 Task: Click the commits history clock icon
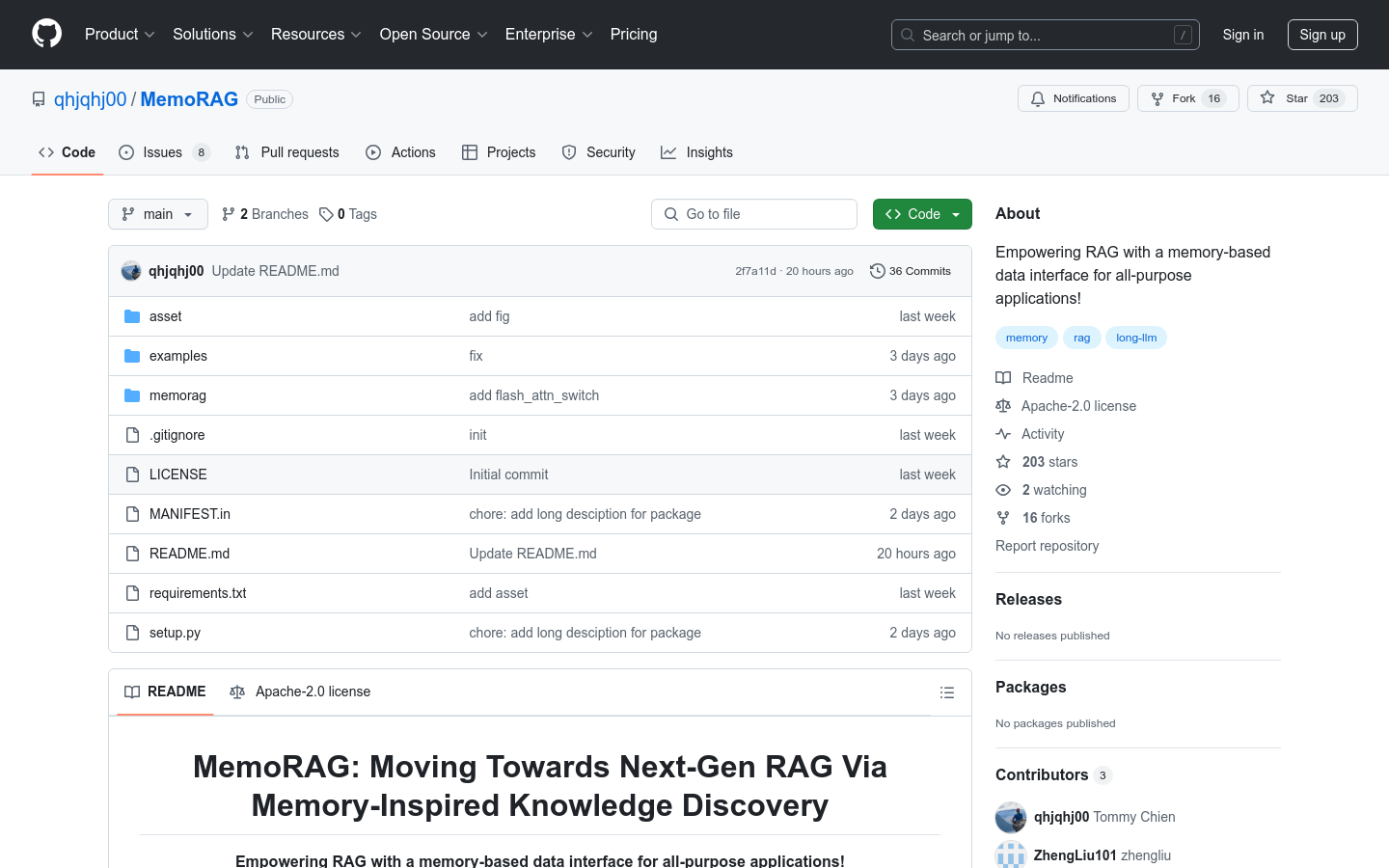point(877,271)
